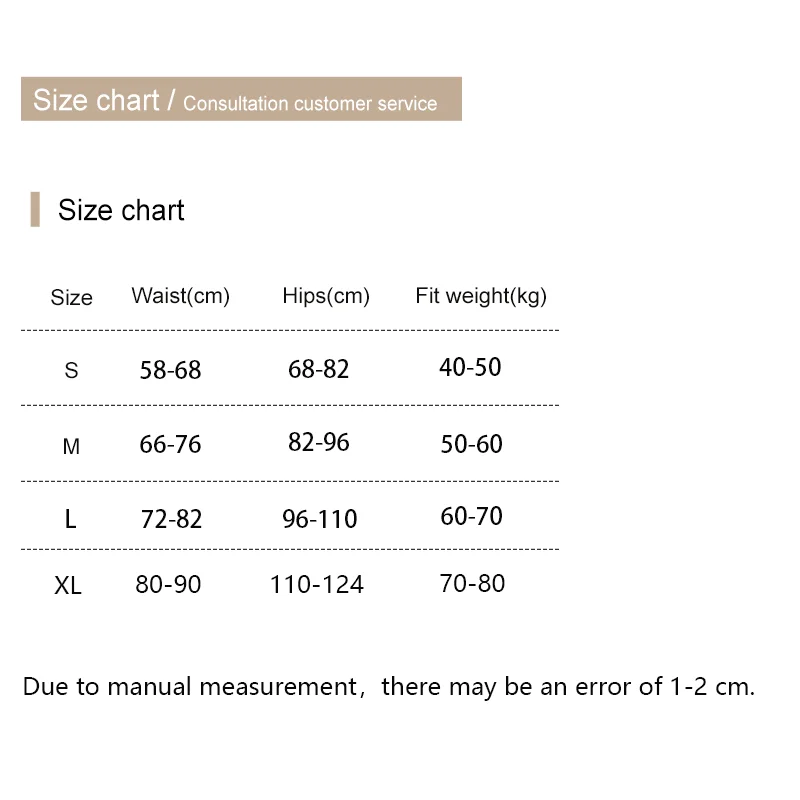800x800 pixels.
Task: Click the L size row label
Action: tap(70, 519)
